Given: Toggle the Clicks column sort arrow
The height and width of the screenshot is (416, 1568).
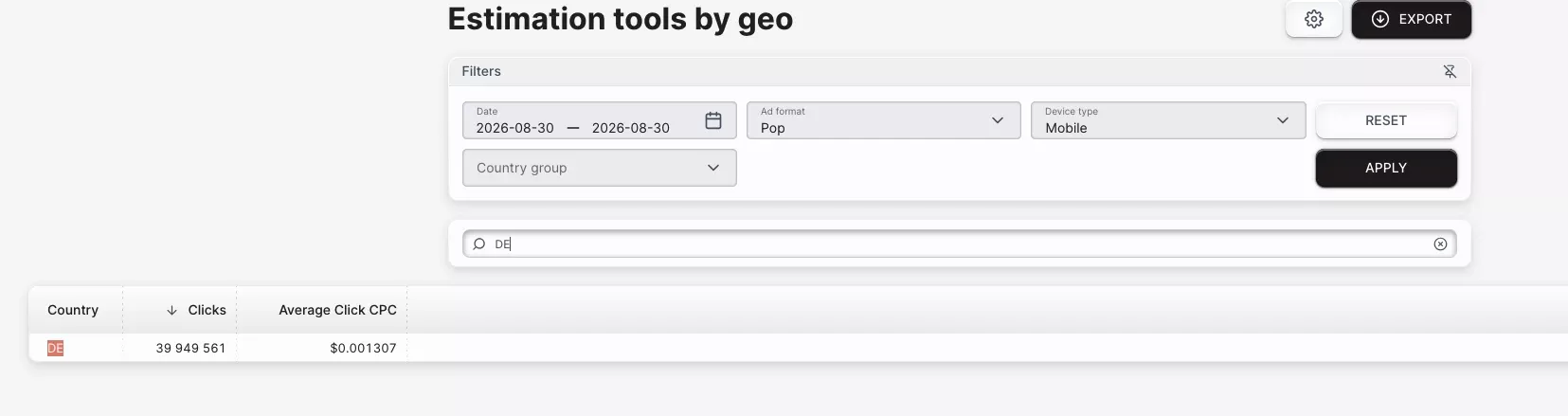Looking at the screenshot, I should (171, 310).
